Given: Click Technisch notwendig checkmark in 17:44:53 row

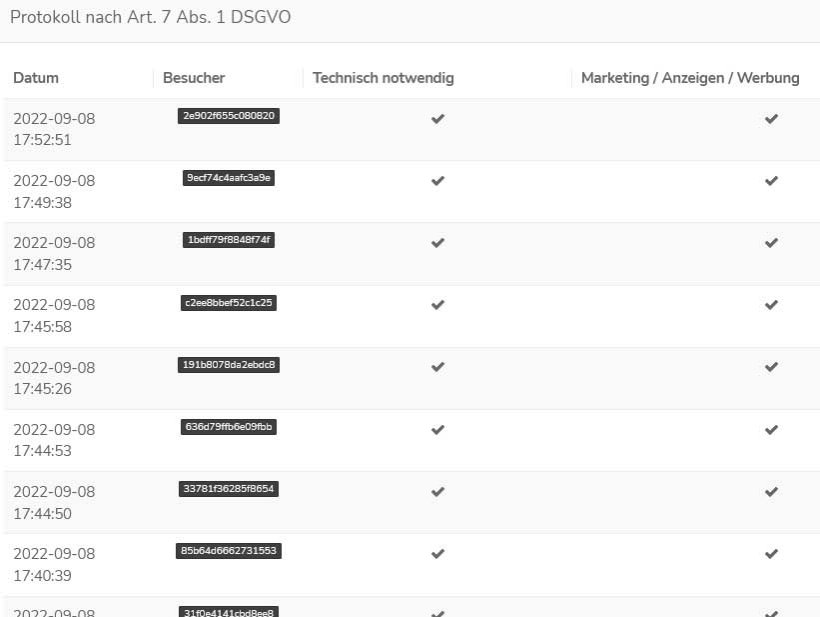Looking at the screenshot, I should pos(437,430).
